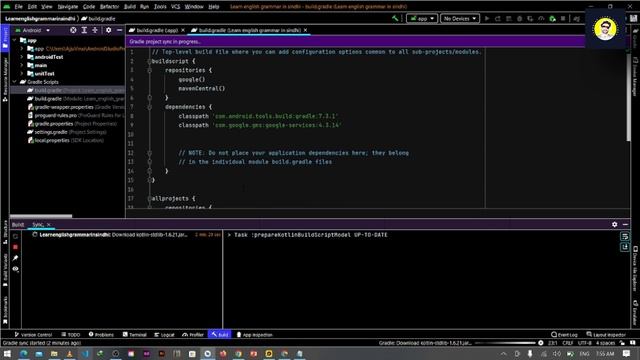Viewport: 640px width, 360px height.
Task: Open the Layout Inspector
Action: 606,335
